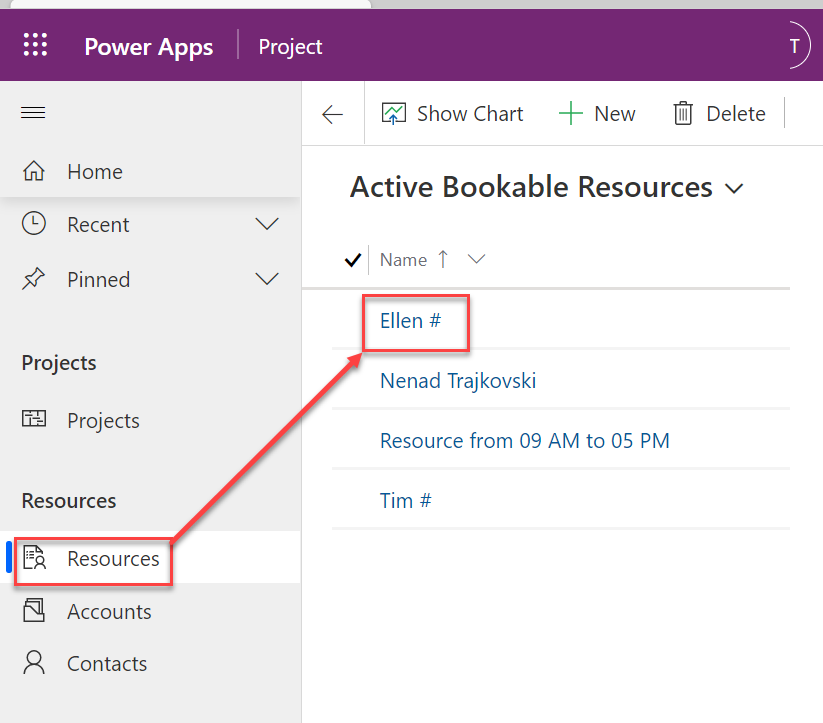Open the Name column filter dropdown
Image resolution: width=823 pixels, height=723 pixels.
476,260
